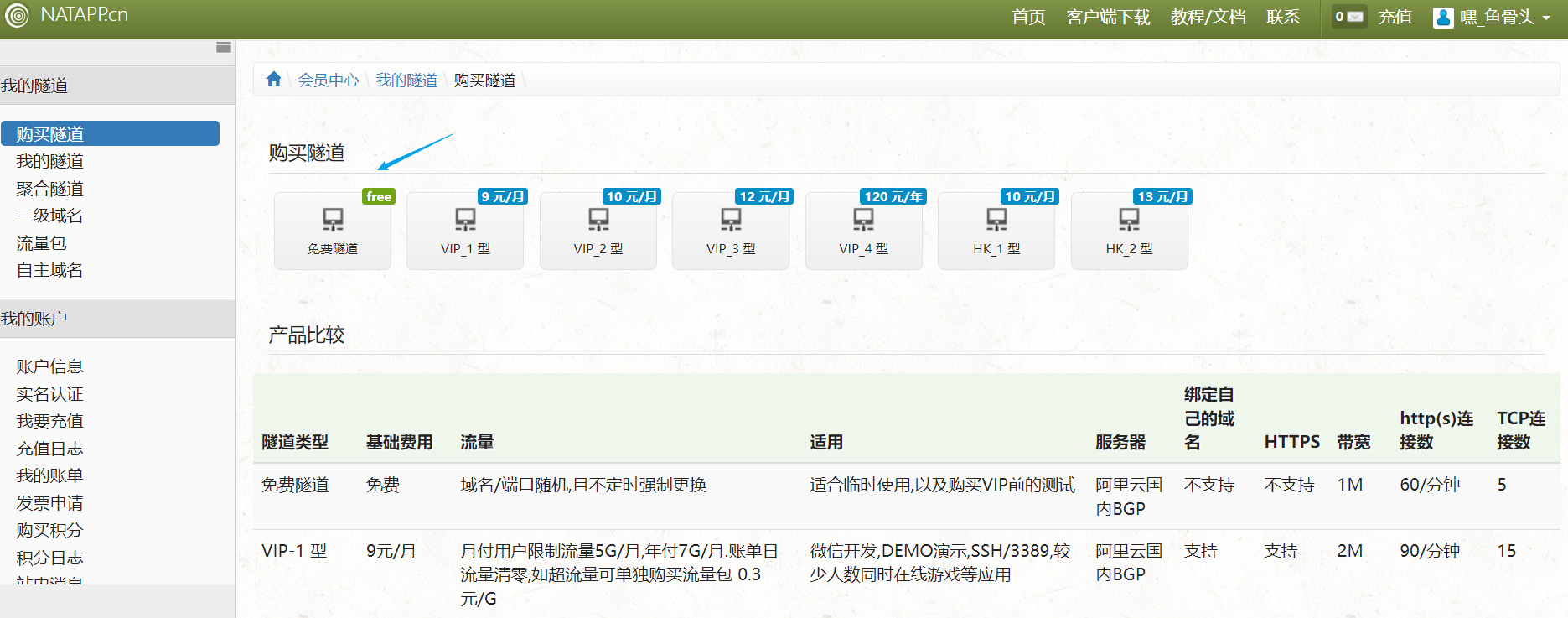Click the 隧道类型 column header
The width and height of the screenshot is (1568, 618).
click(x=295, y=442)
